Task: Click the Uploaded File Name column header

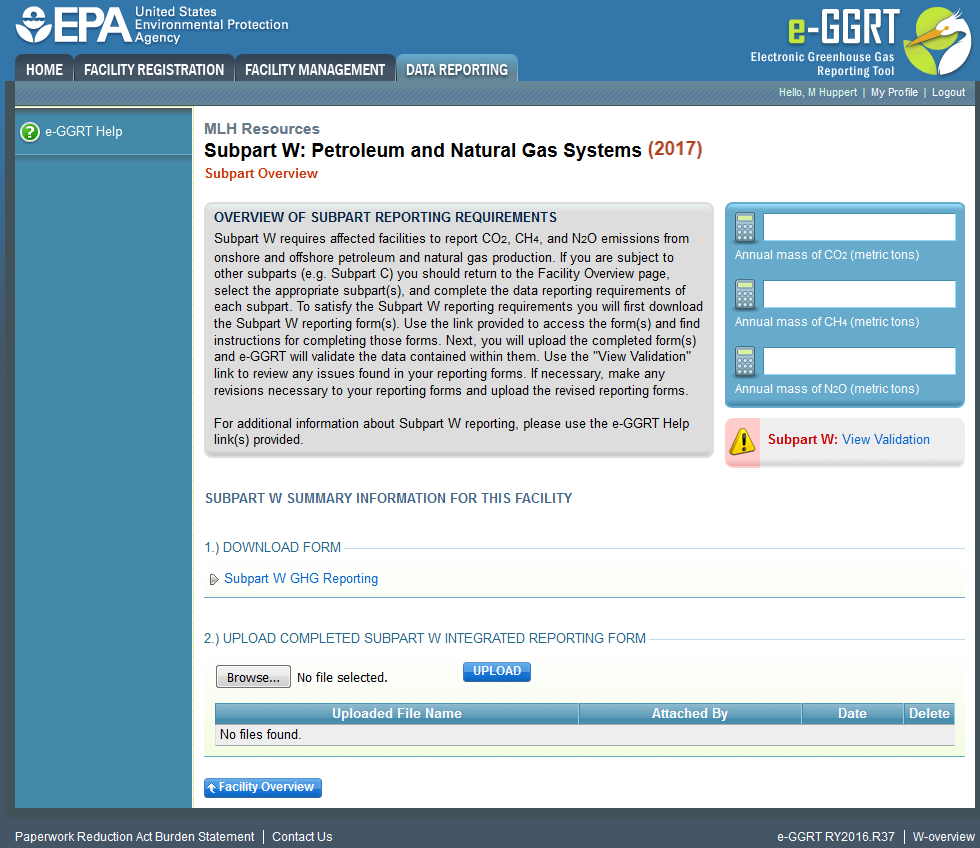Action: tap(397, 714)
